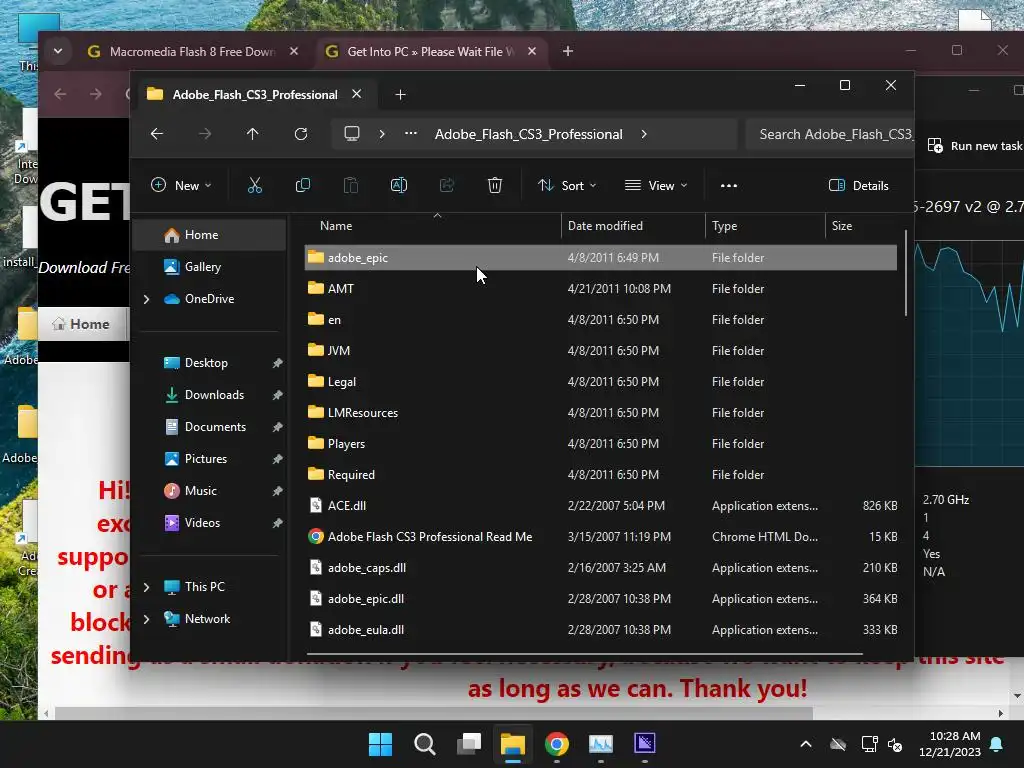This screenshot has height=768, width=1024.
Task: Click the Share icon in toolbar
Action: tap(447, 185)
